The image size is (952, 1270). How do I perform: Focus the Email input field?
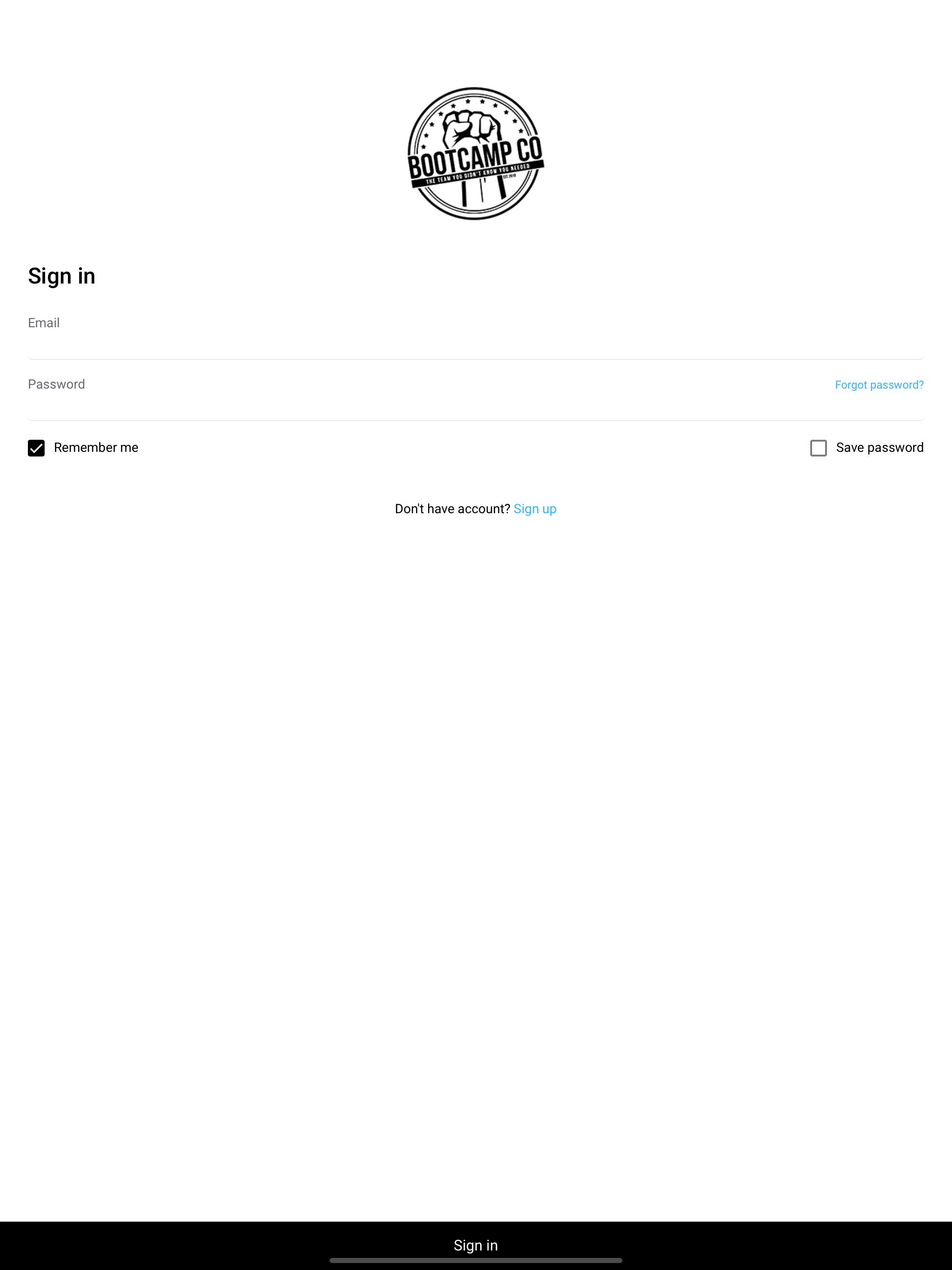click(x=476, y=346)
